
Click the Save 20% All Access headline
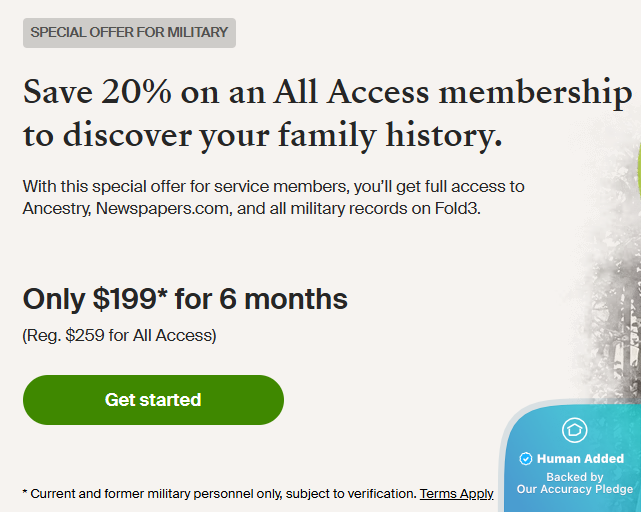[x=327, y=94]
